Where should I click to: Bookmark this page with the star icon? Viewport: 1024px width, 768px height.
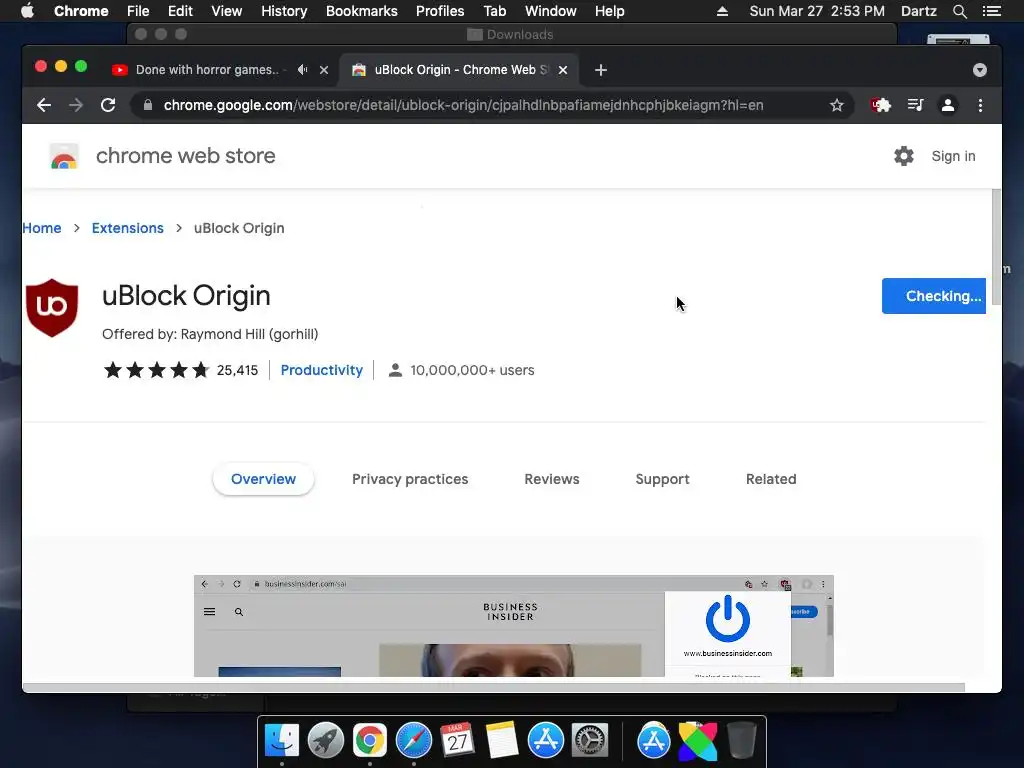click(837, 105)
